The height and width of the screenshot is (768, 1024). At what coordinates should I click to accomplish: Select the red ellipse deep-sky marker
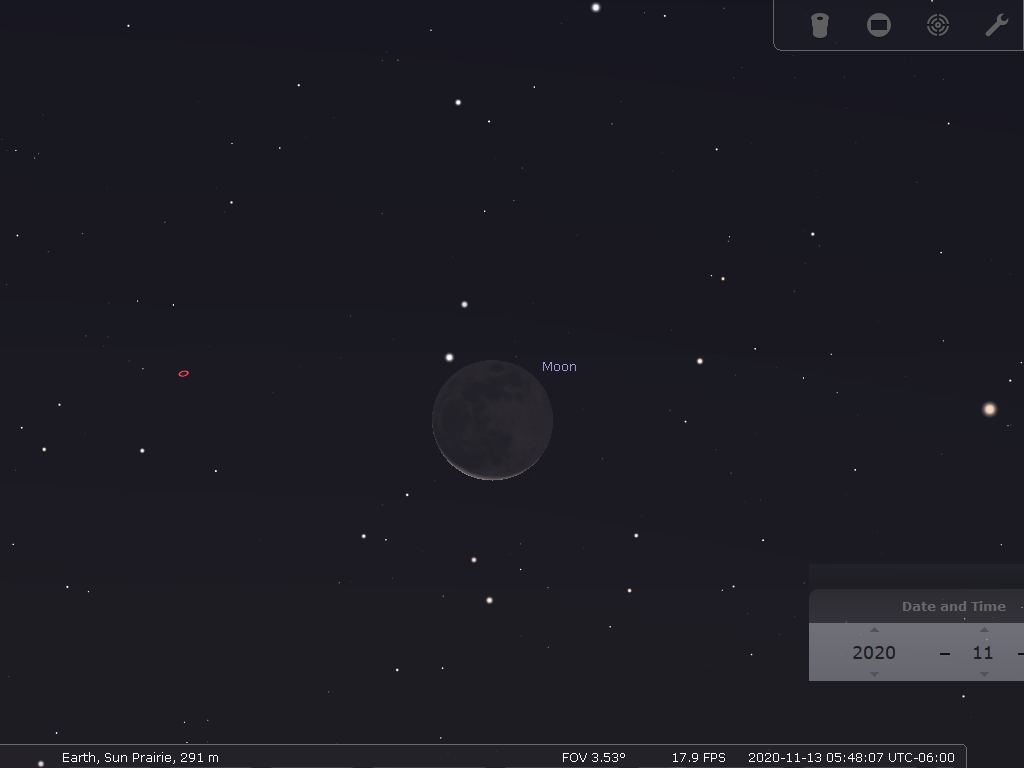pos(183,374)
